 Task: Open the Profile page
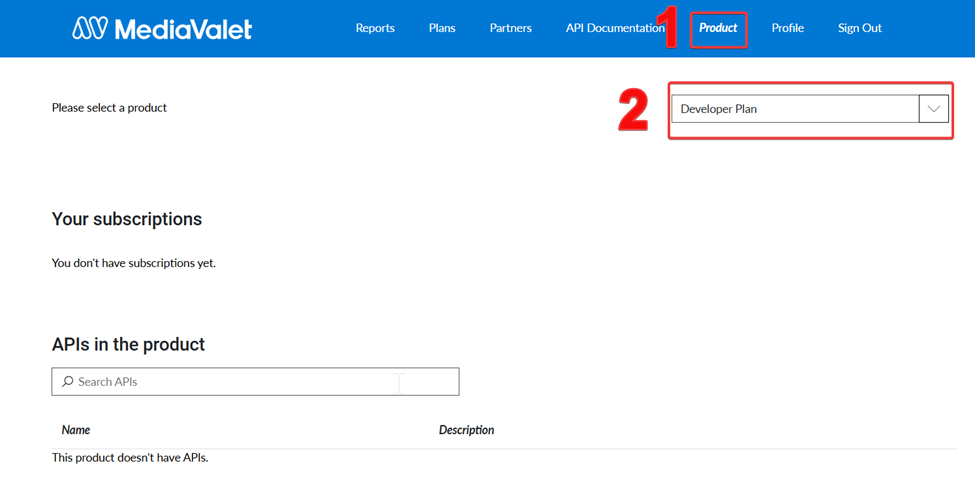pos(788,28)
